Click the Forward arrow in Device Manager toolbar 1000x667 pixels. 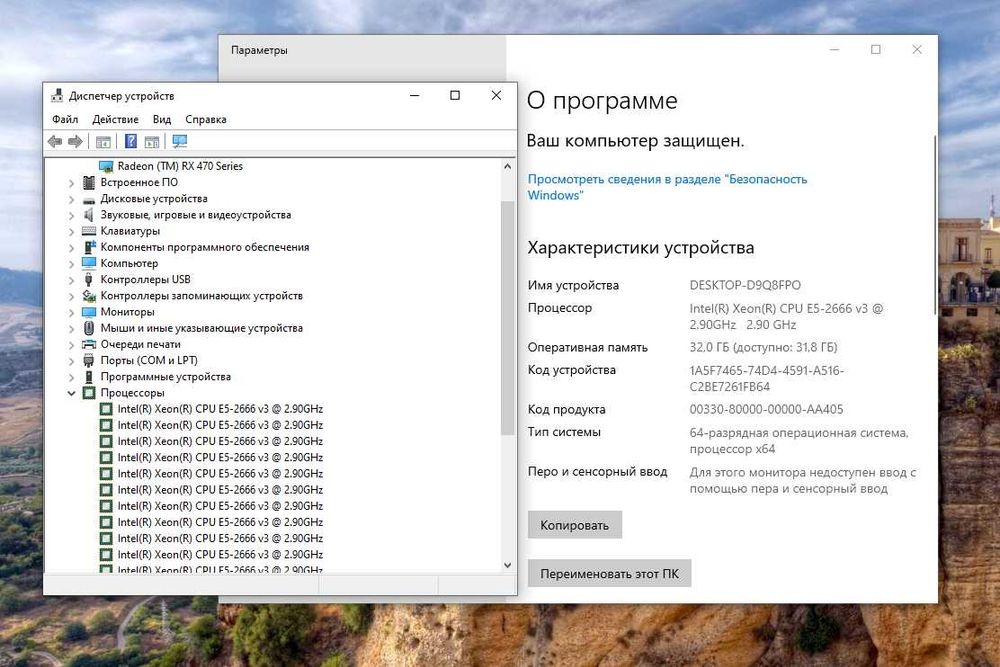tap(75, 142)
